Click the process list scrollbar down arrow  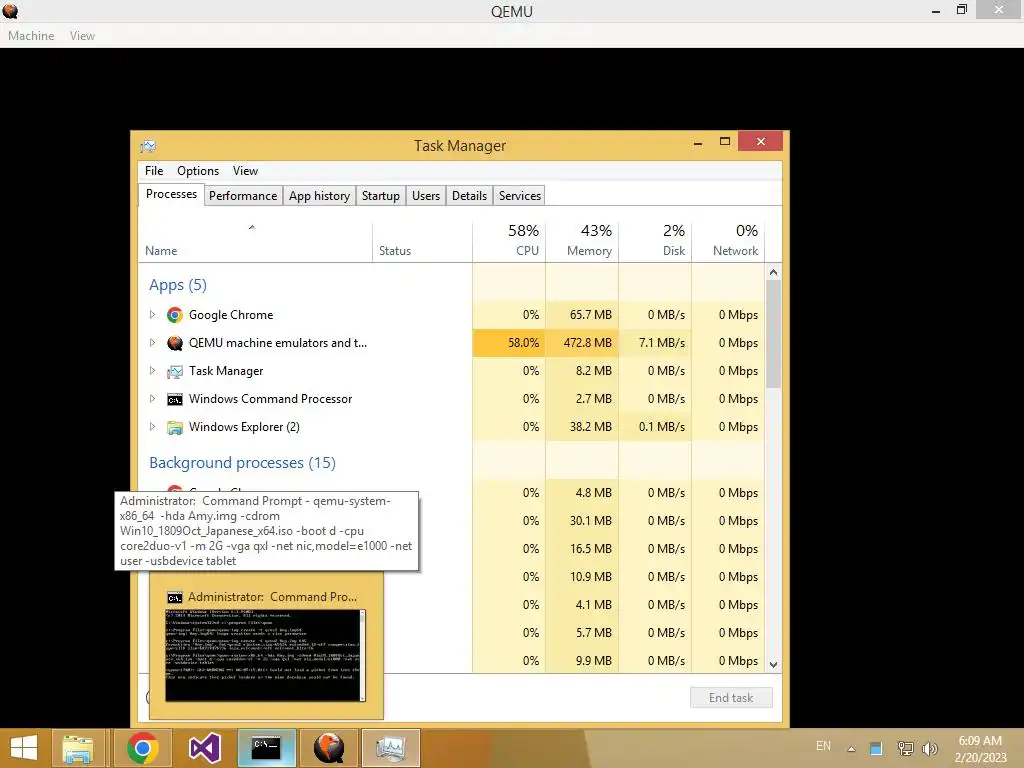[773, 665]
